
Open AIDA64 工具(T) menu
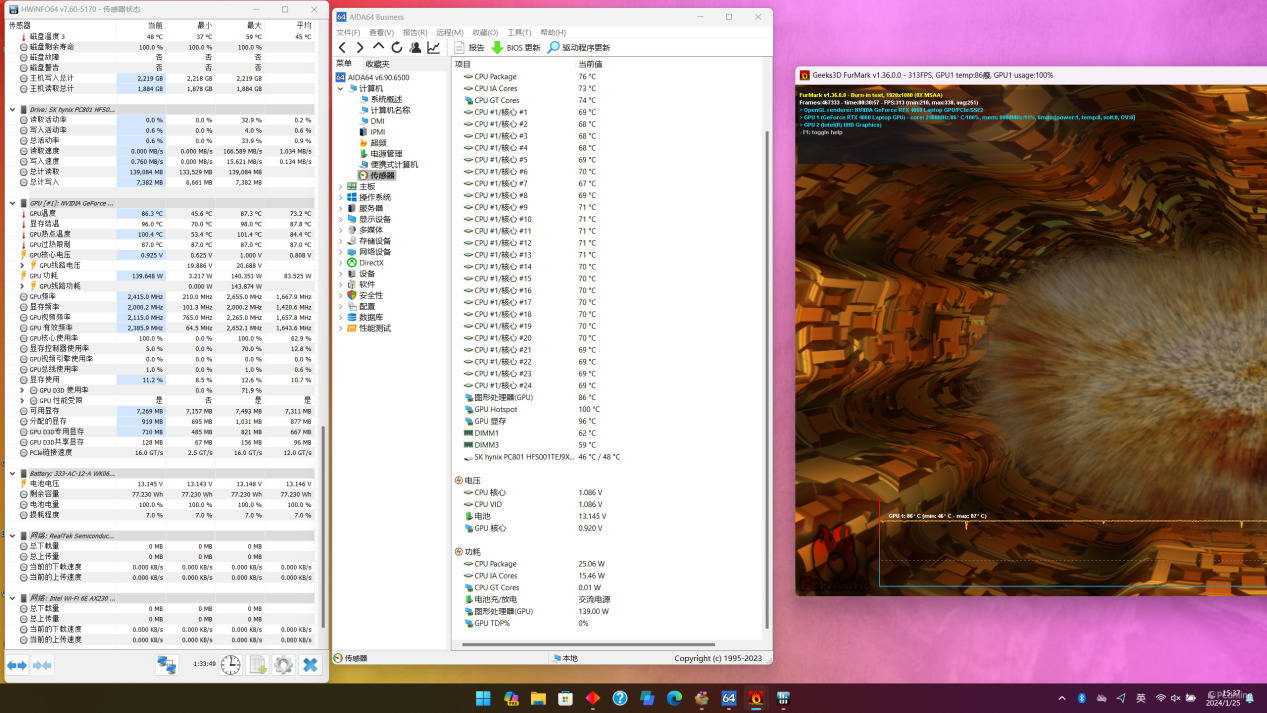(x=519, y=32)
